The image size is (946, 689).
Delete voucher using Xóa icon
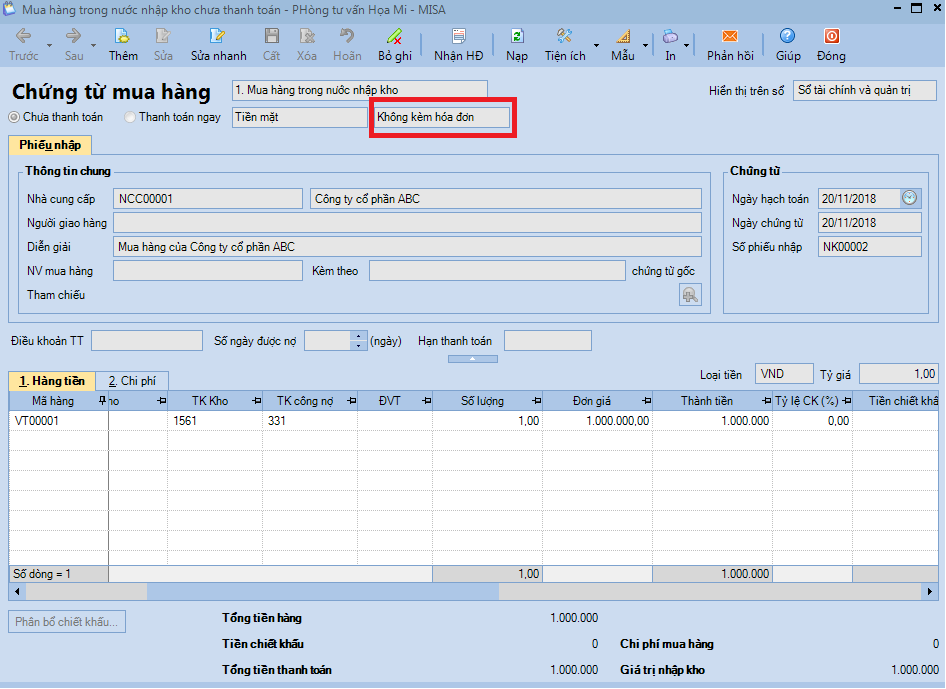tap(306, 45)
